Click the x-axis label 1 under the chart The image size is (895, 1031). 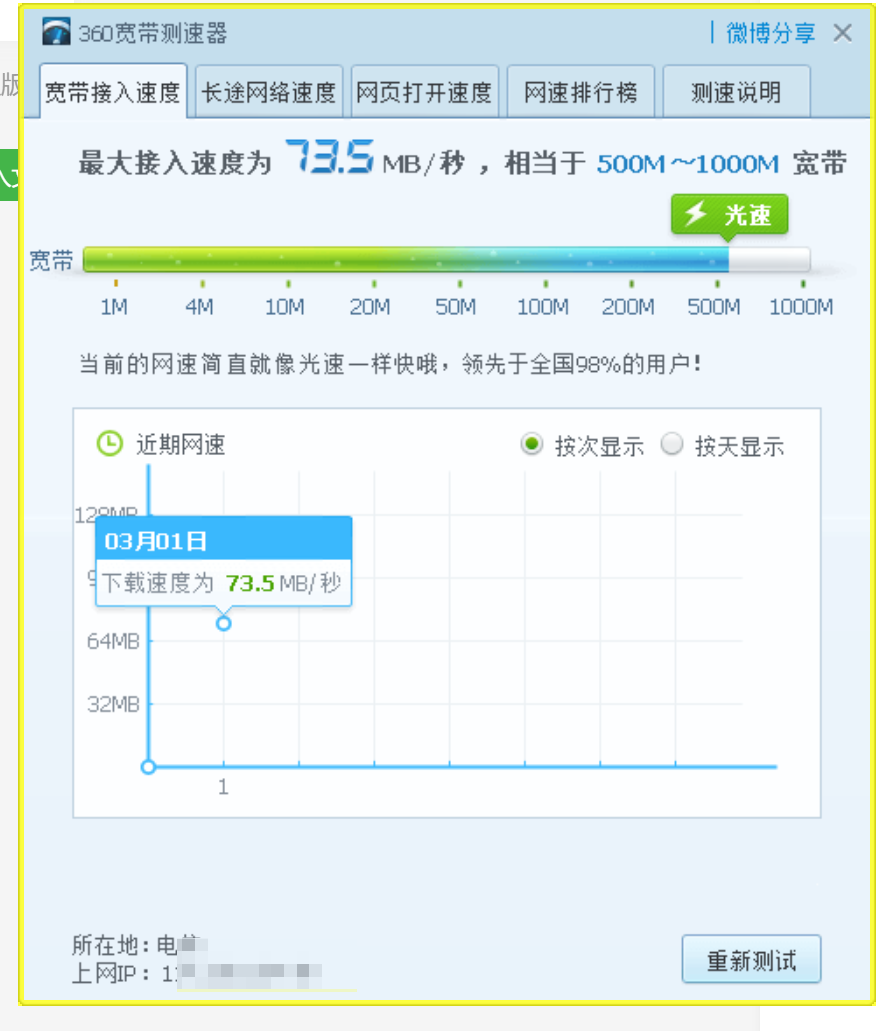pos(224,786)
